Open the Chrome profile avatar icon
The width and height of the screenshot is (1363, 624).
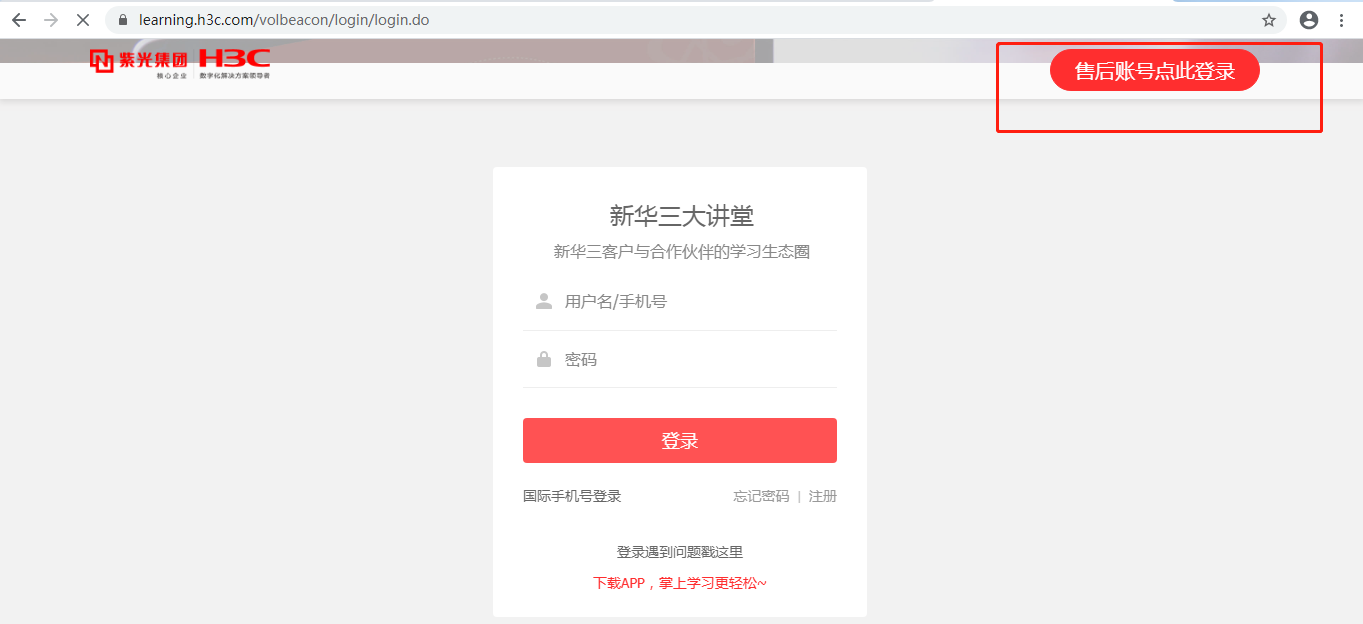tap(1309, 20)
